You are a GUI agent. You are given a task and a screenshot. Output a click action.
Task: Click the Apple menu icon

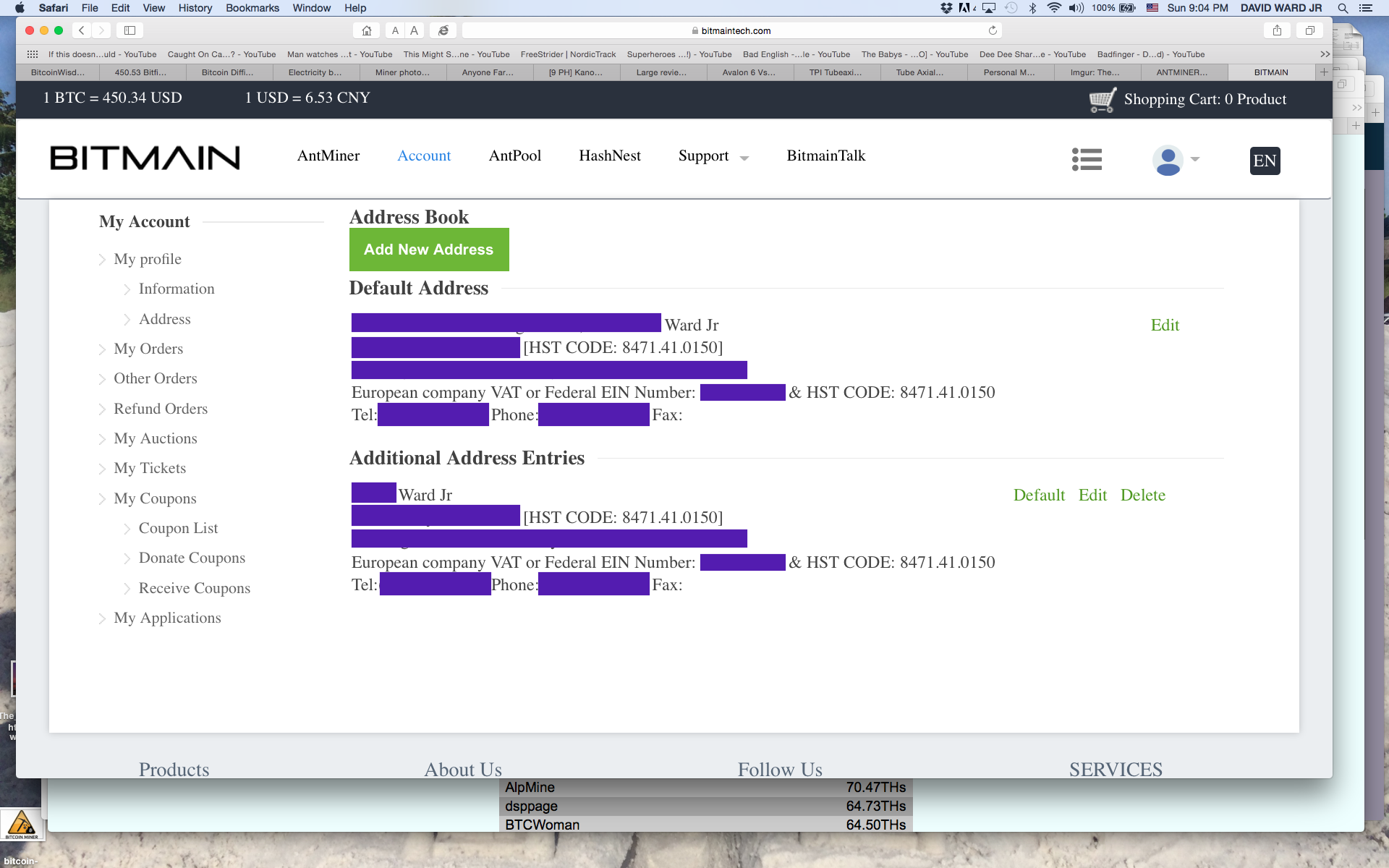(20, 8)
